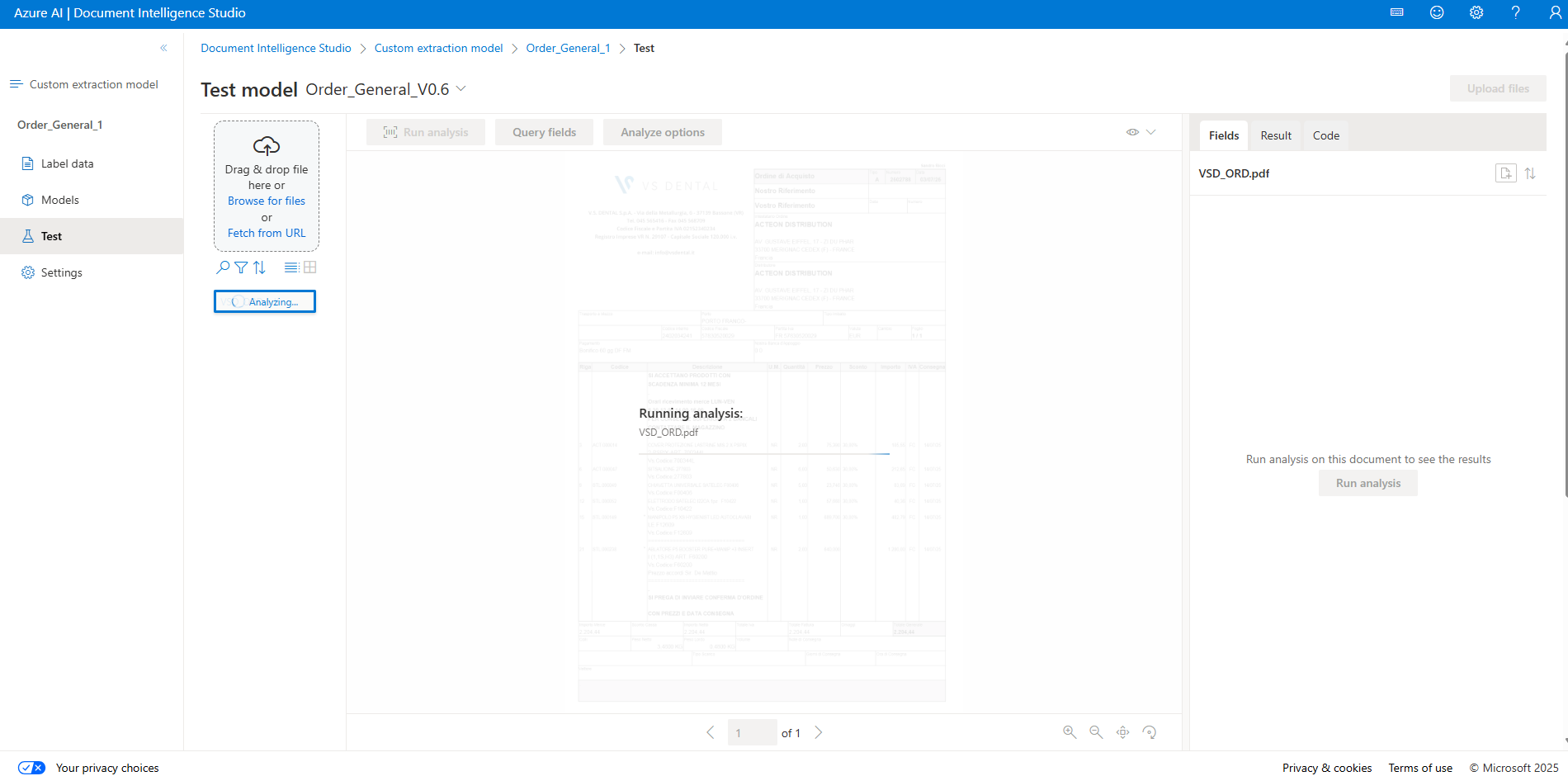The image size is (1568, 776).
Task: Open feedback smiley icon
Action: click(1437, 12)
